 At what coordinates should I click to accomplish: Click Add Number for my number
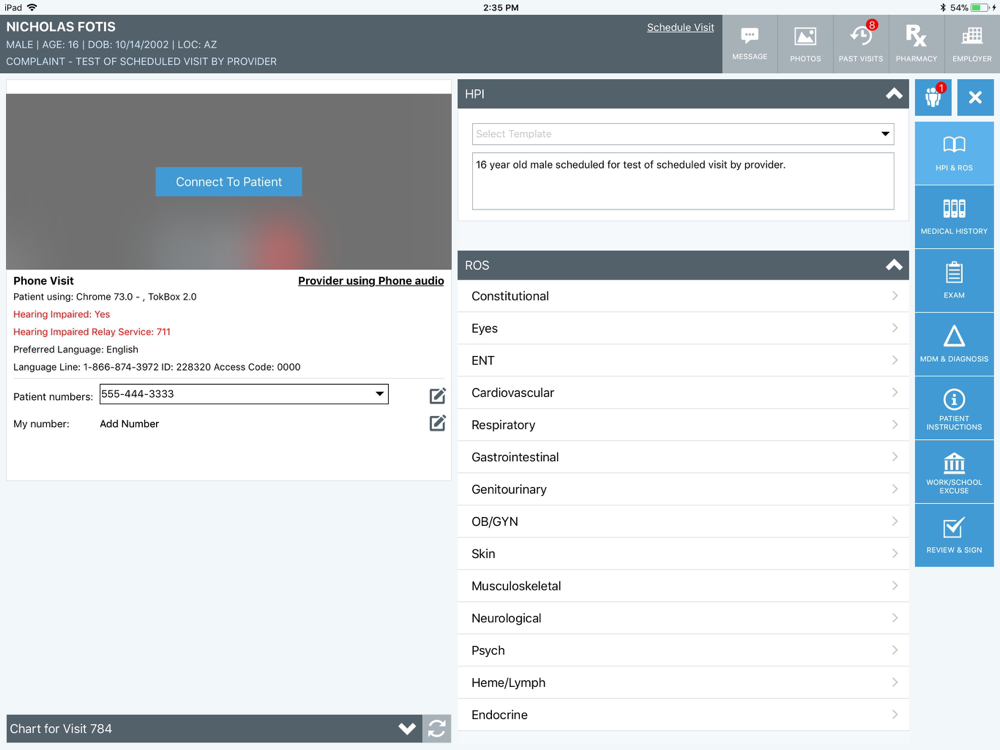[129, 424]
